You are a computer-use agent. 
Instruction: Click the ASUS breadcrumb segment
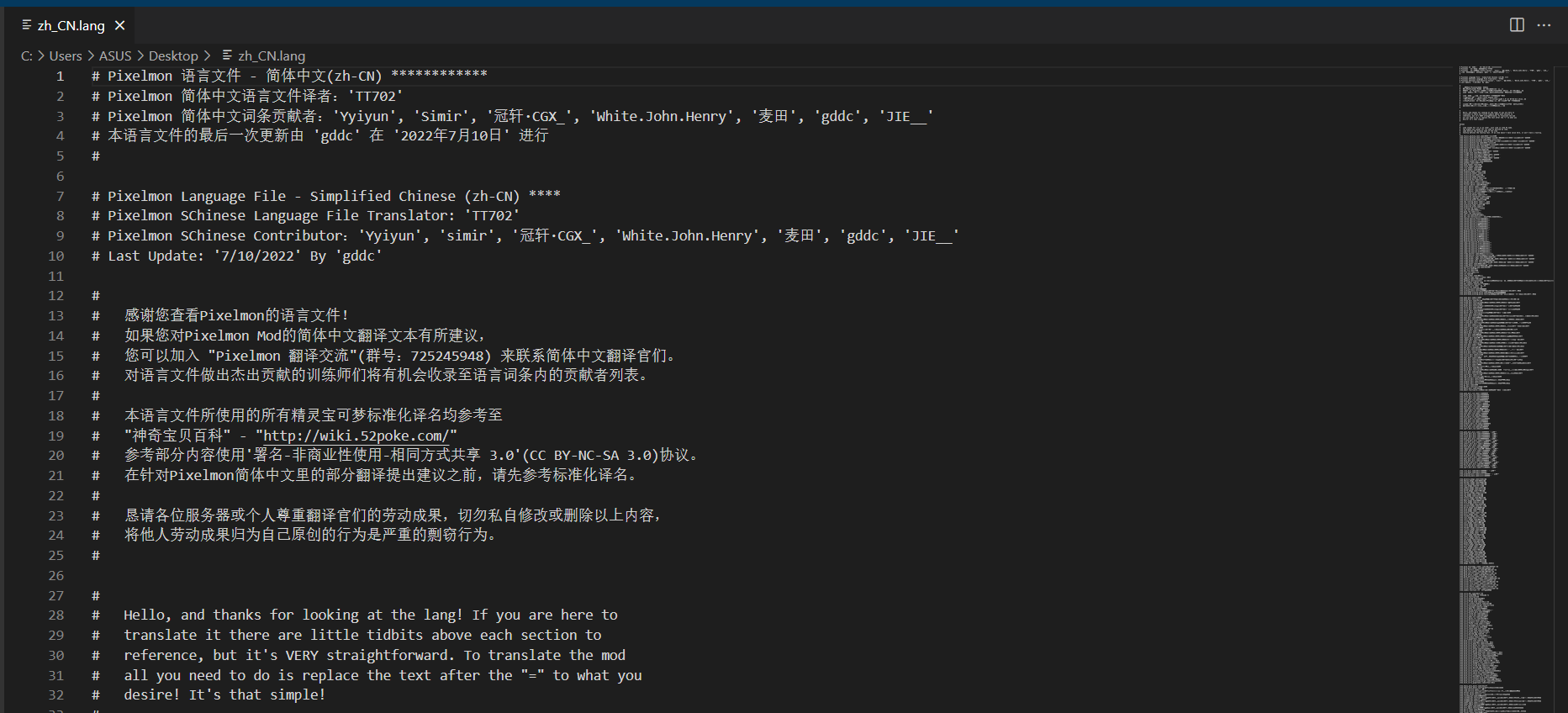(115, 55)
